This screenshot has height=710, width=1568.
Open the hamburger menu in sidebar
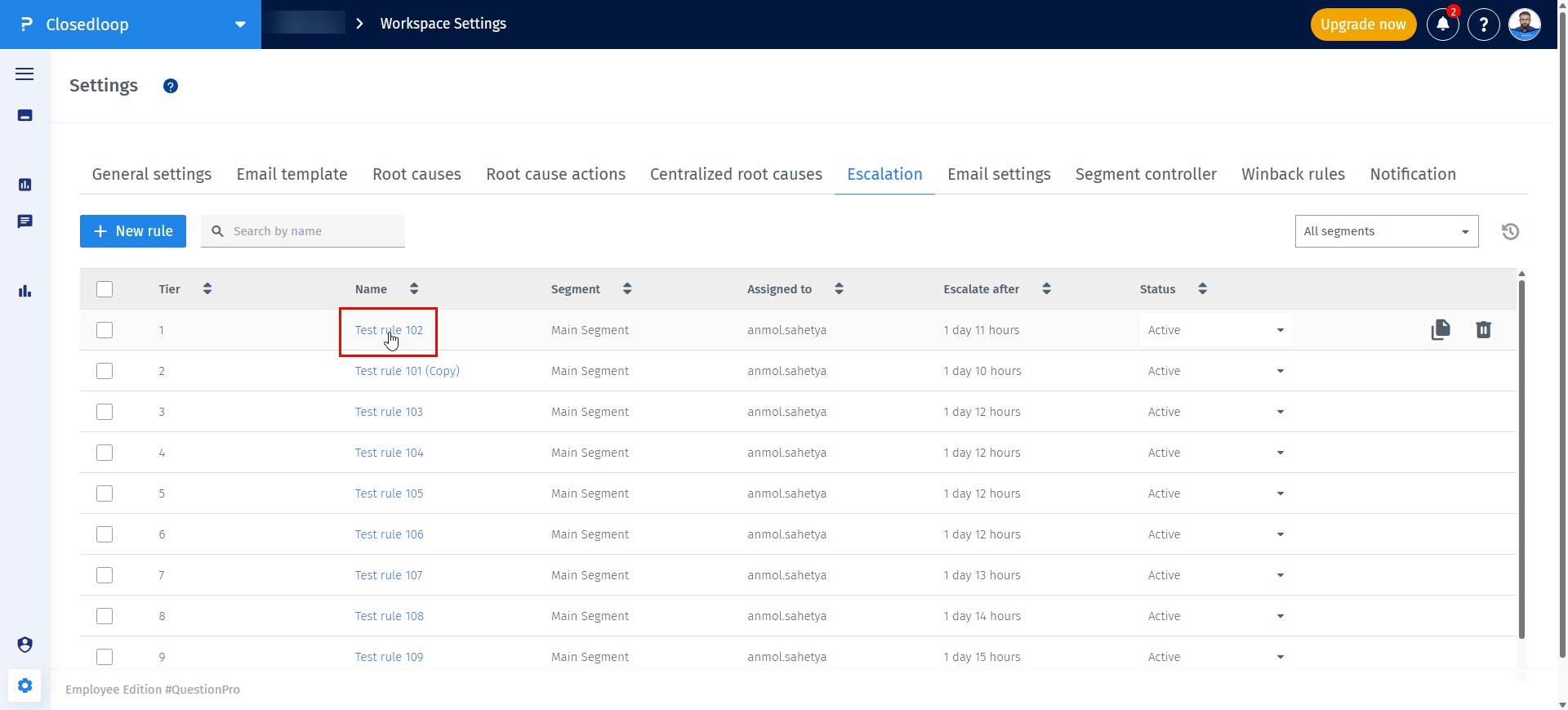point(24,74)
